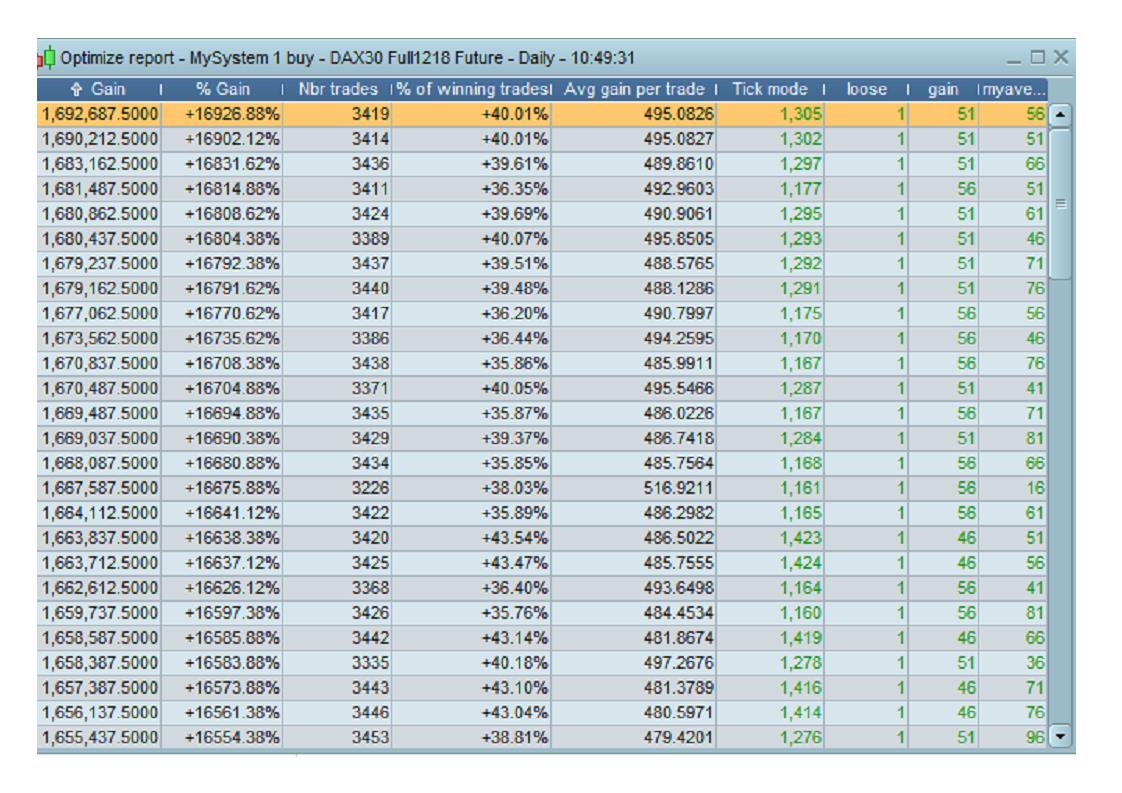Click the scrollbar up arrow button
The height and width of the screenshot is (793, 1122).
pos(1060,115)
